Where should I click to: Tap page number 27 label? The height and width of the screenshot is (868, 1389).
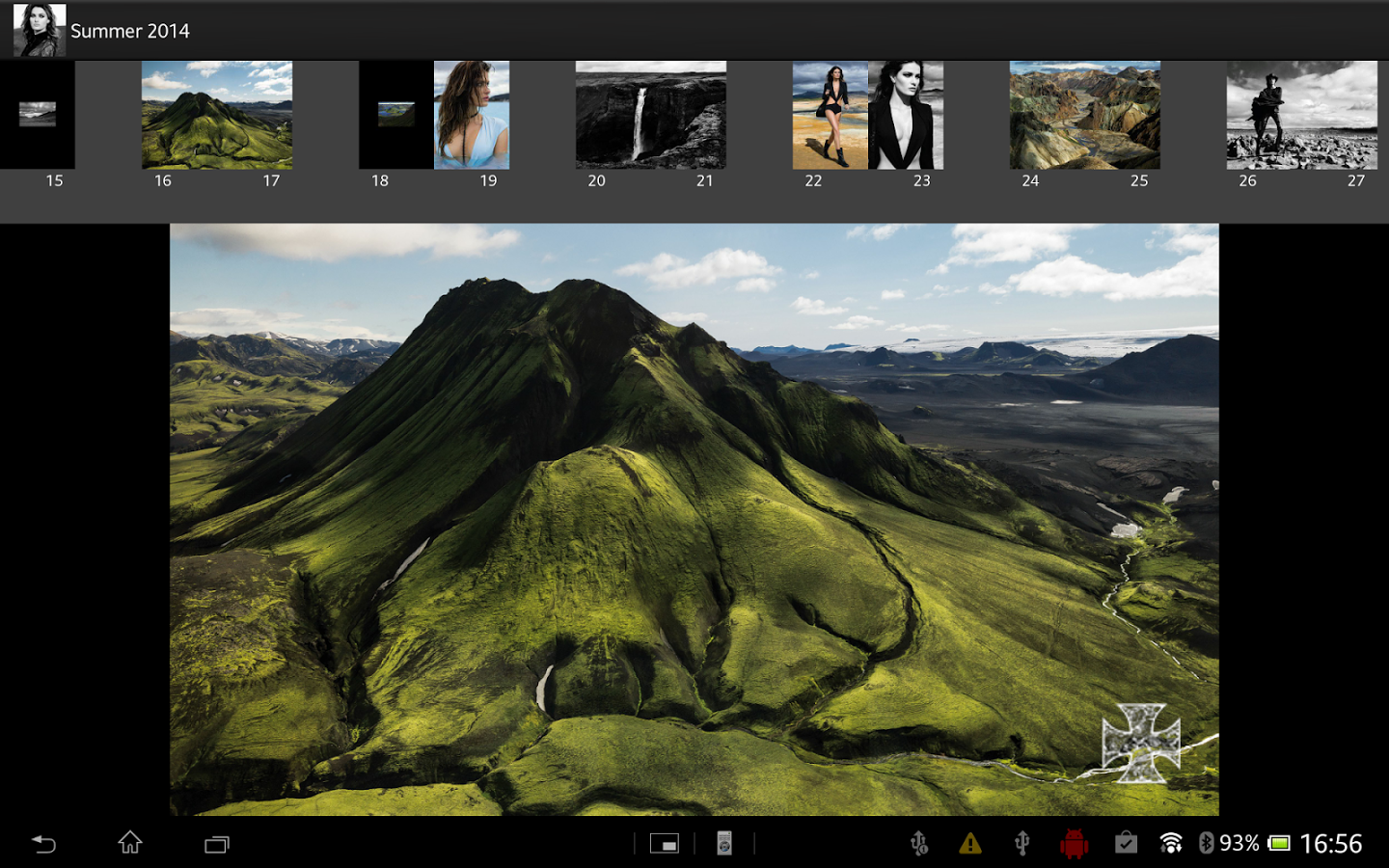[x=1356, y=180]
